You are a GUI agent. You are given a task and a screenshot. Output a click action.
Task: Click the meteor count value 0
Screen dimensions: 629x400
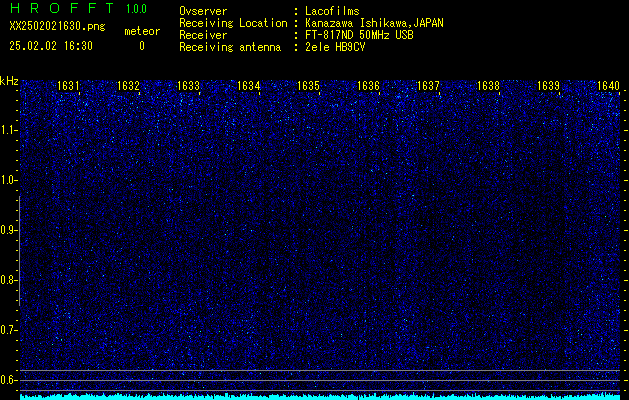click(142, 46)
